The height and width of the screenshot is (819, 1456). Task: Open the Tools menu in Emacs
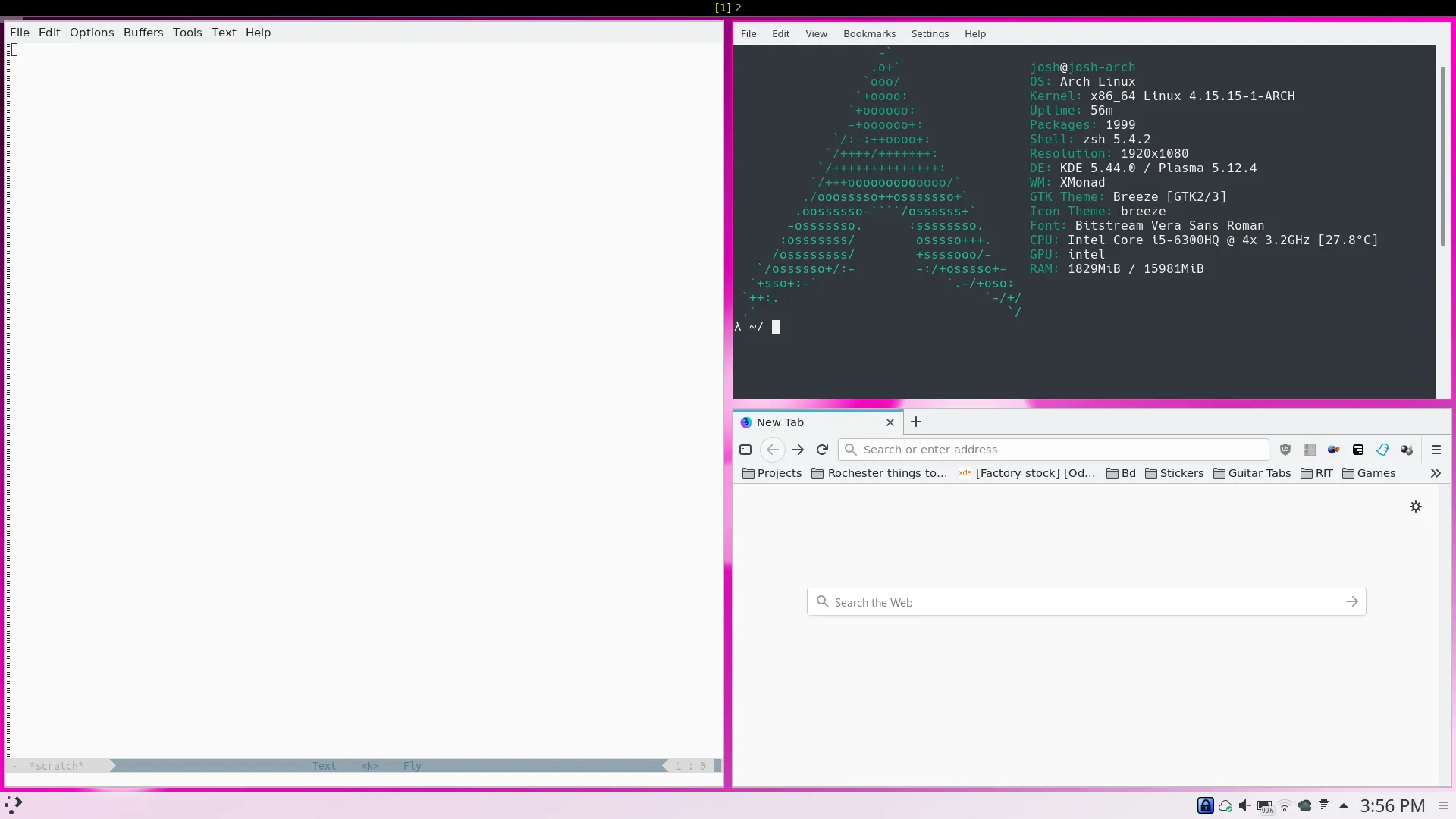(x=187, y=32)
